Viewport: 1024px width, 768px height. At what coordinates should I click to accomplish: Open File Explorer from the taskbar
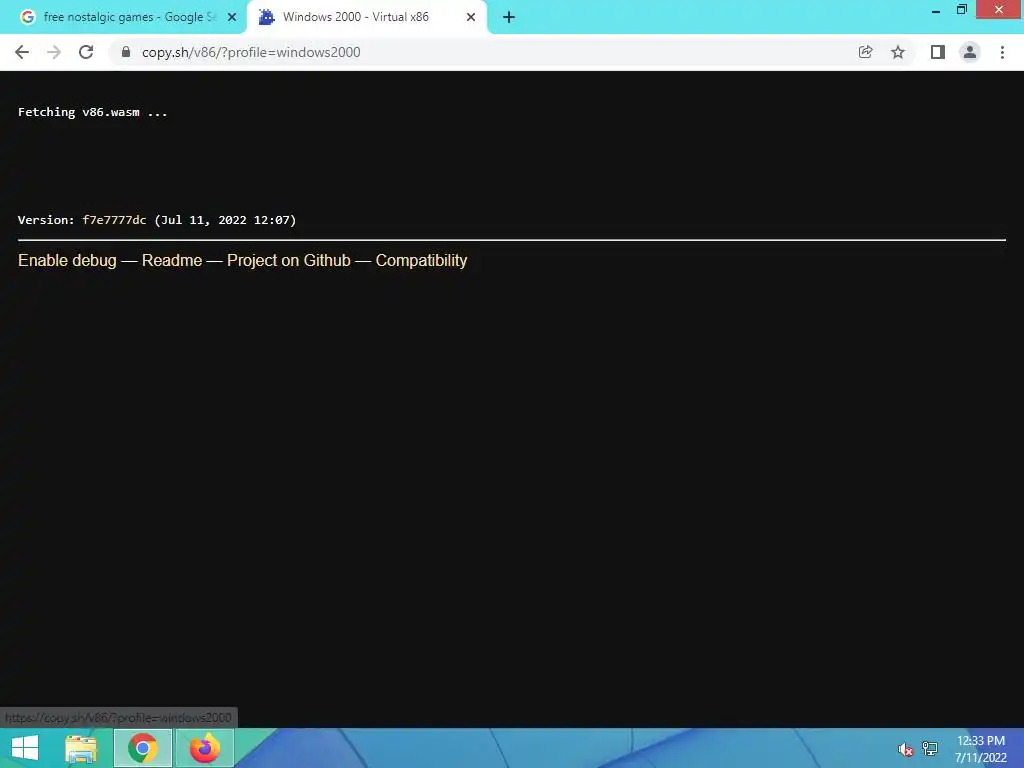[81, 748]
